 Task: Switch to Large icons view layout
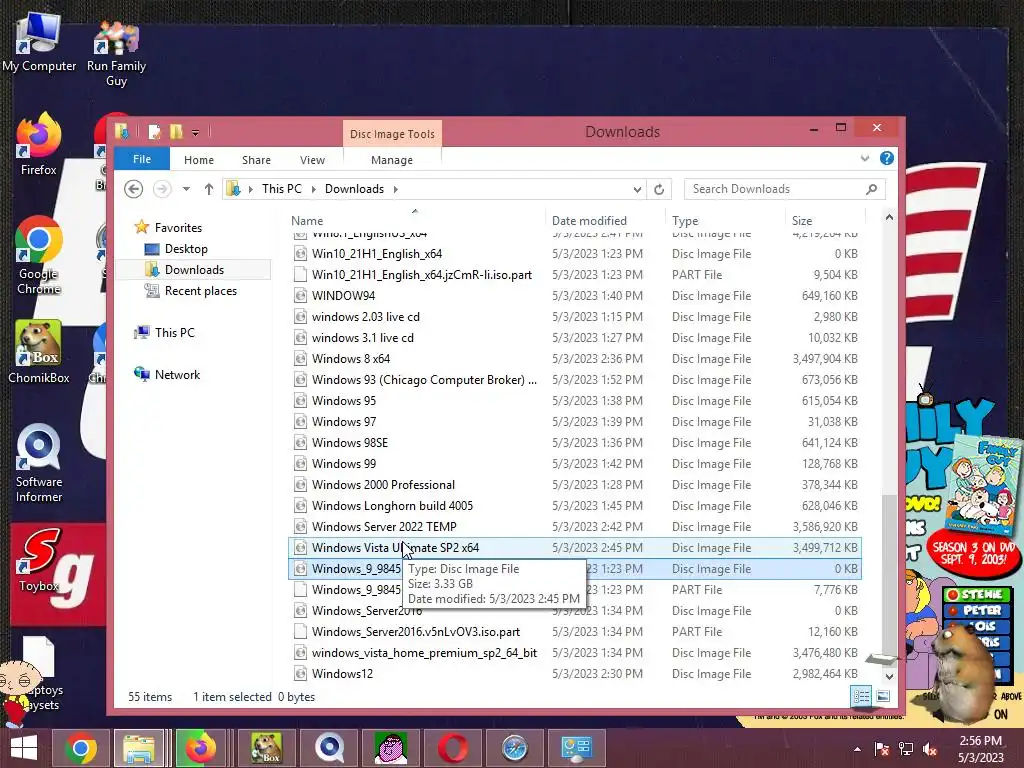(x=883, y=696)
